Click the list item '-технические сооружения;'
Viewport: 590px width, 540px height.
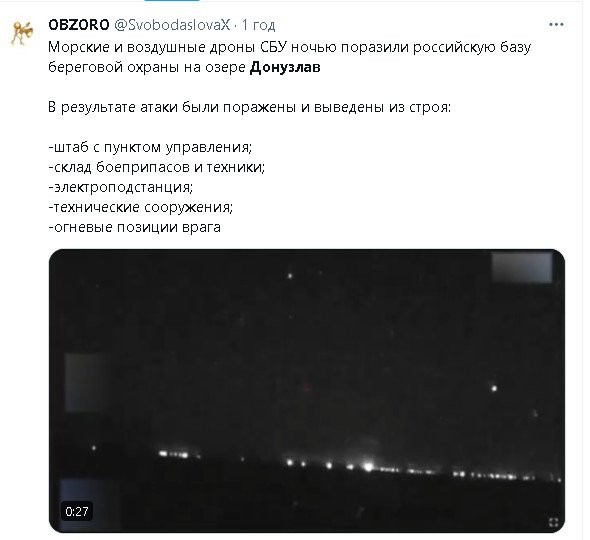141,207
